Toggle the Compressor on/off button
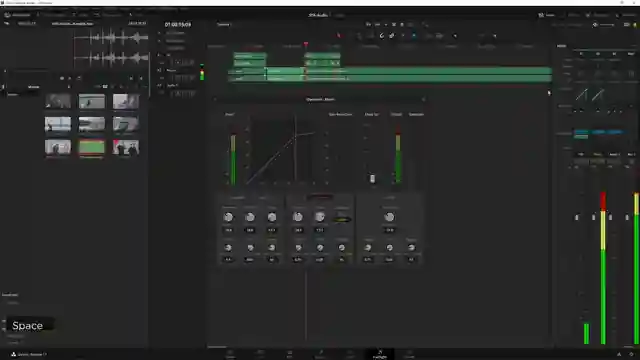 320,197
